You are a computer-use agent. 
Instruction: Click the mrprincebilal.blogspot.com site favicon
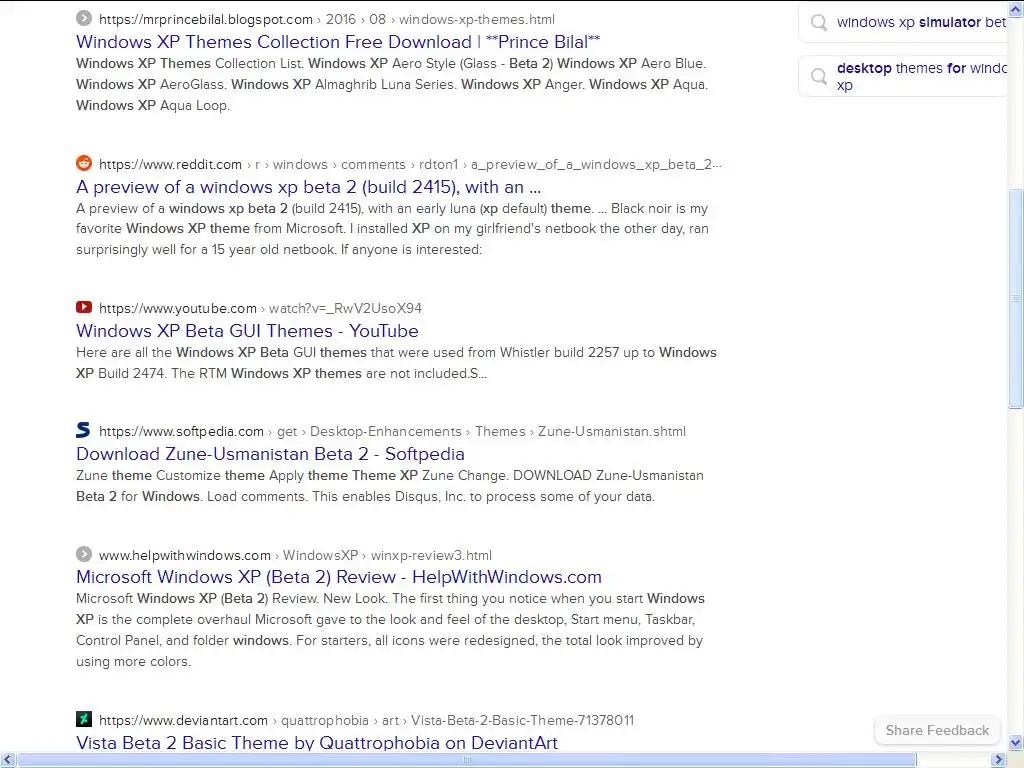pyautogui.click(x=84, y=18)
